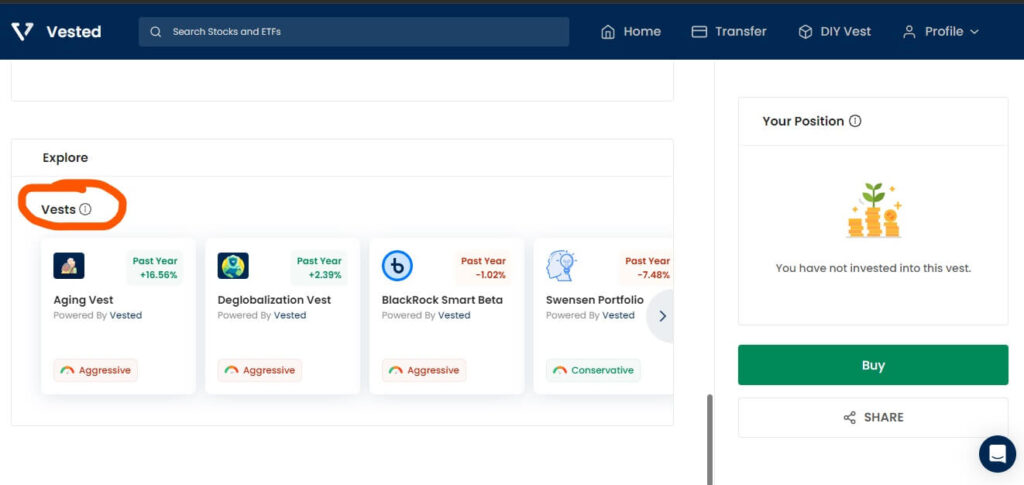
Task: Click the Vests heading text
Action: pyautogui.click(x=58, y=210)
